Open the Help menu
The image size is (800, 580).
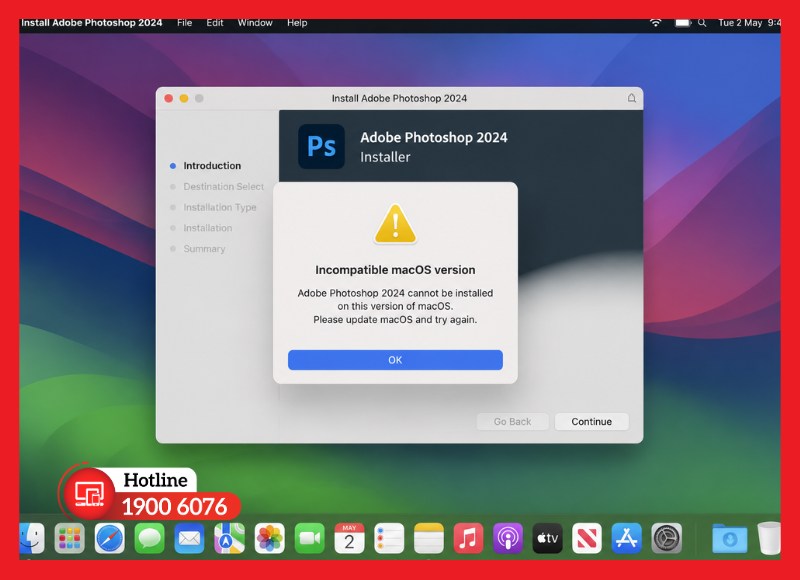[297, 23]
